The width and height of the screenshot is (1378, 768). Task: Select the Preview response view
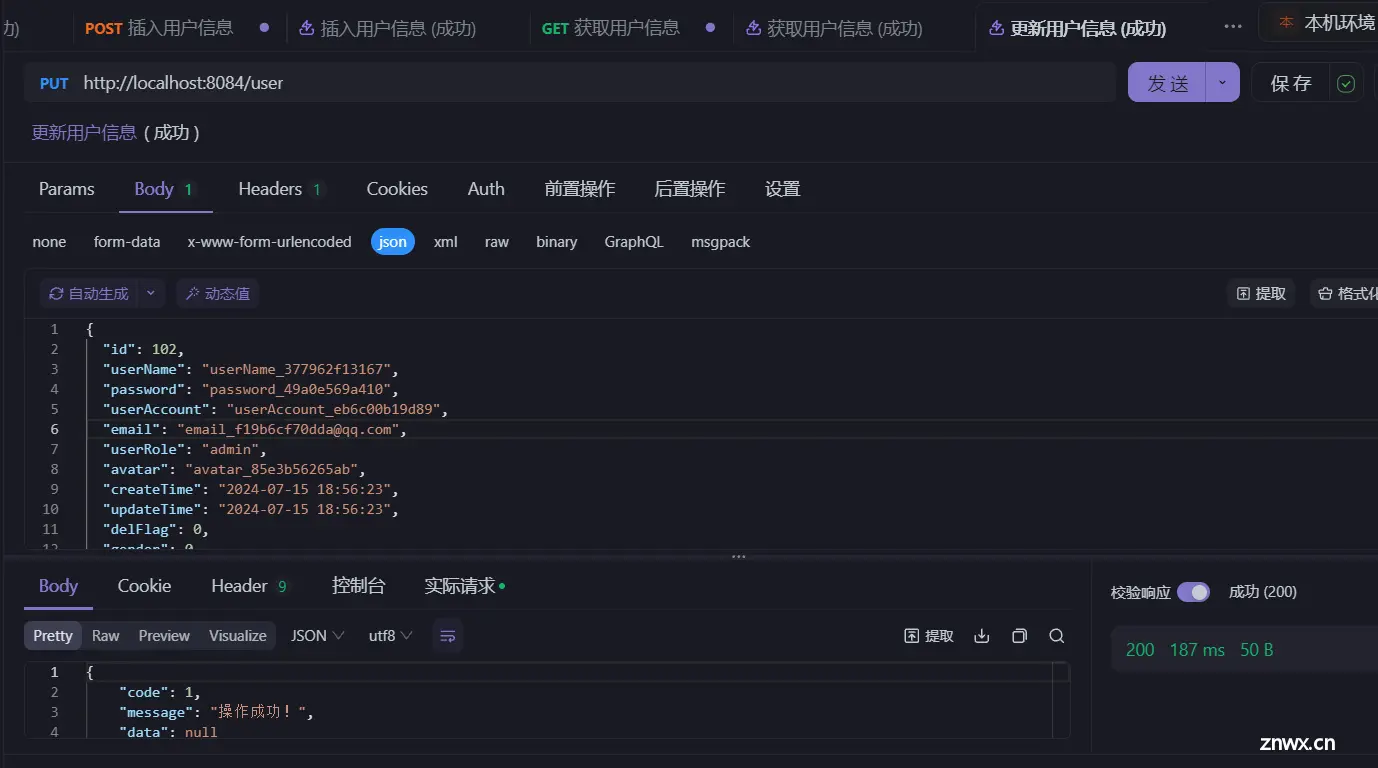coord(164,636)
